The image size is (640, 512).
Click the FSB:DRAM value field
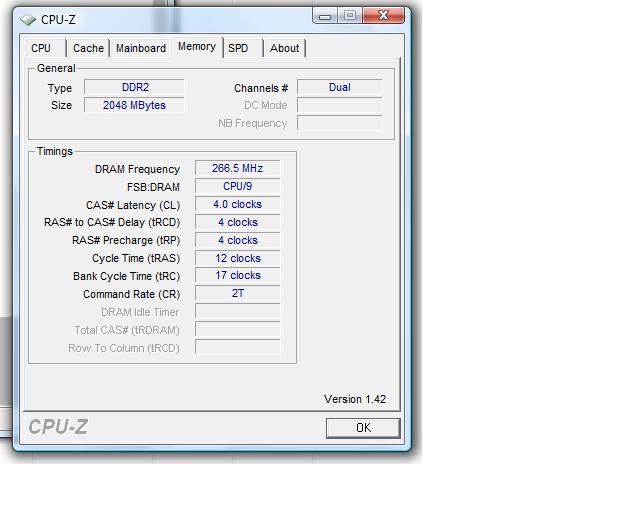tap(237, 187)
